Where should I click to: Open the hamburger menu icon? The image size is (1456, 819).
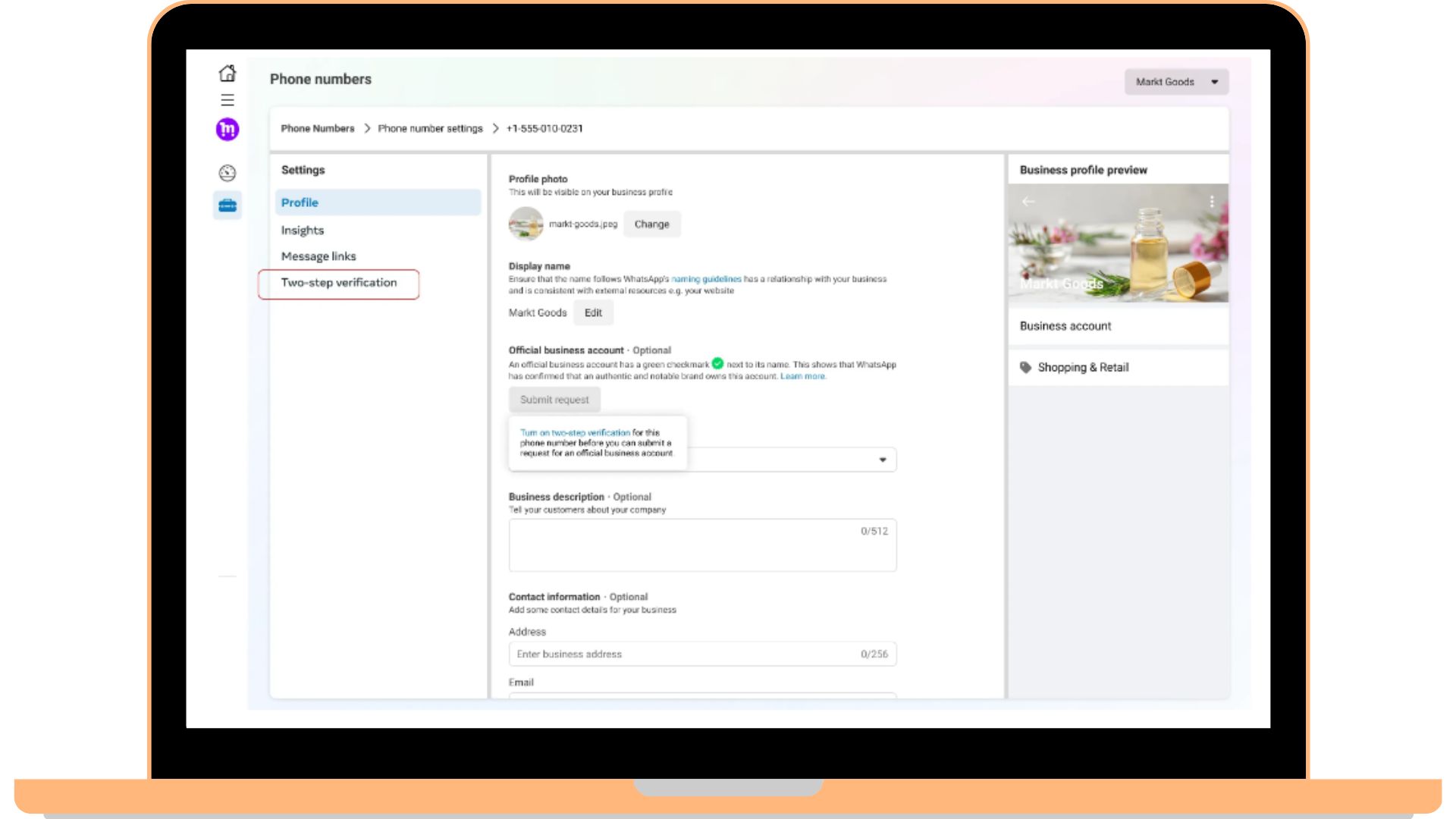tap(227, 100)
